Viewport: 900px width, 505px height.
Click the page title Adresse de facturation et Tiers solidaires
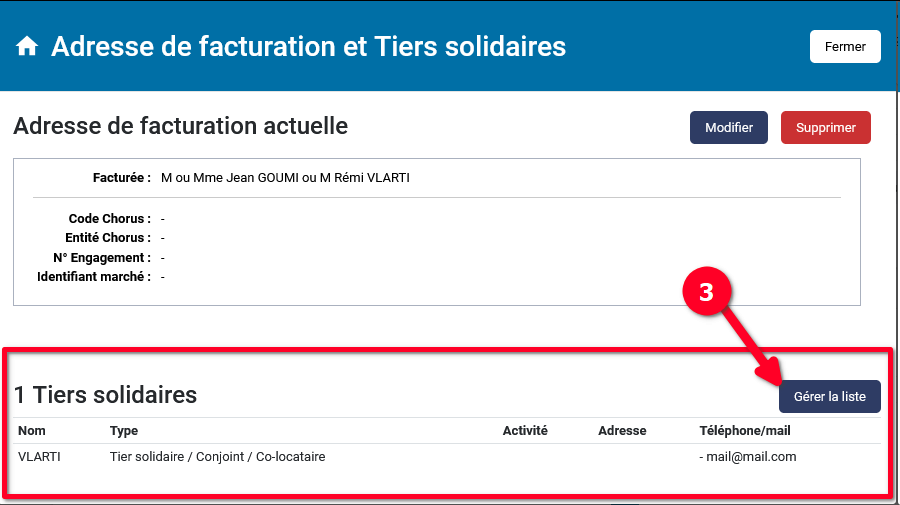click(308, 47)
